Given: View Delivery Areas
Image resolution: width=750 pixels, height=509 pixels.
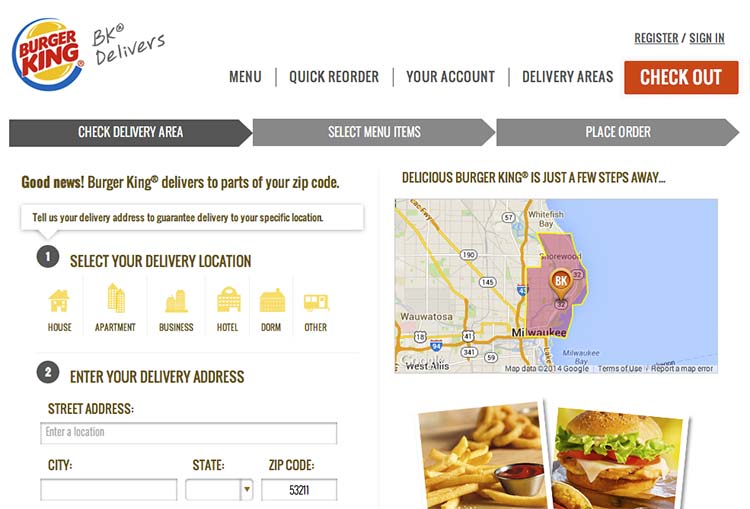Looking at the screenshot, I should (567, 77).
